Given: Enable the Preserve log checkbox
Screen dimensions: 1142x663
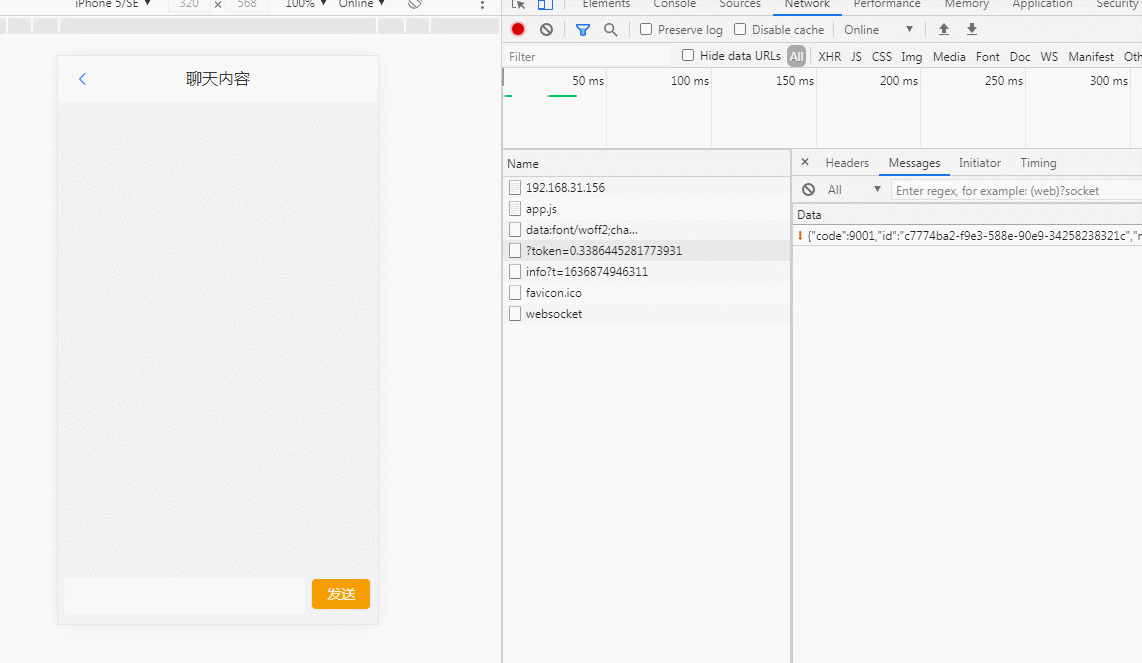Looking at the screenshot, I should 646,30.
